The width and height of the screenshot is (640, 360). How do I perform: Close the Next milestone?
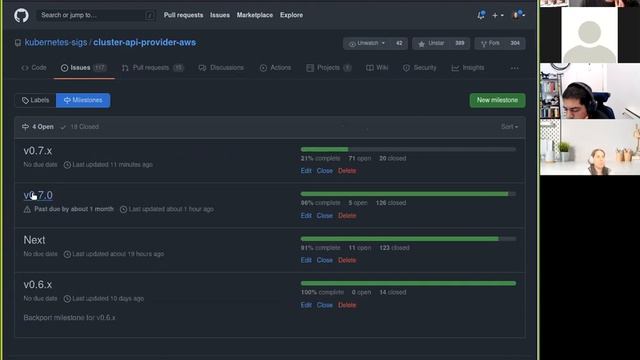[x=325, y=260]
